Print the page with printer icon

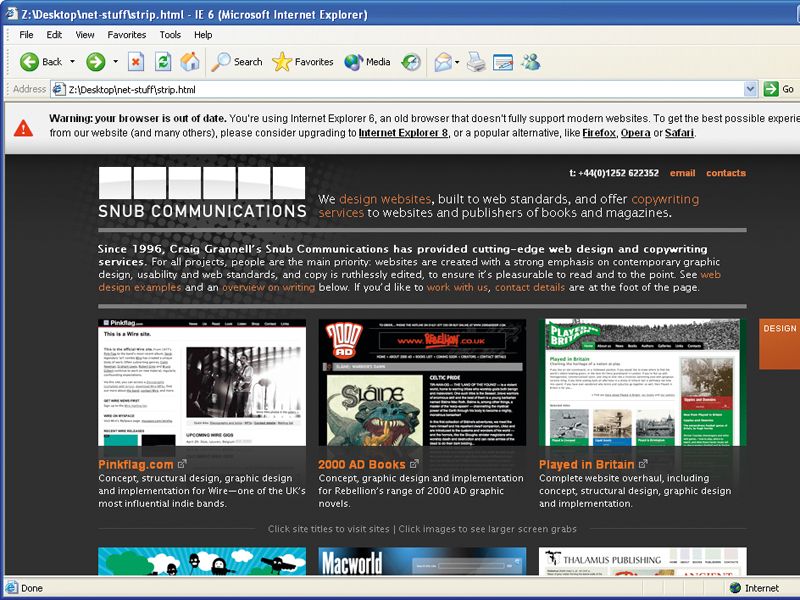pos(476,62)
